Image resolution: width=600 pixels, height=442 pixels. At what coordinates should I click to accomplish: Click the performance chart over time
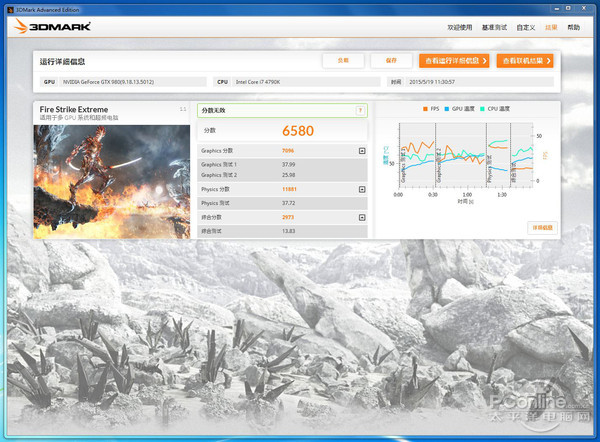pyautogui.click(x=466, y=155)
